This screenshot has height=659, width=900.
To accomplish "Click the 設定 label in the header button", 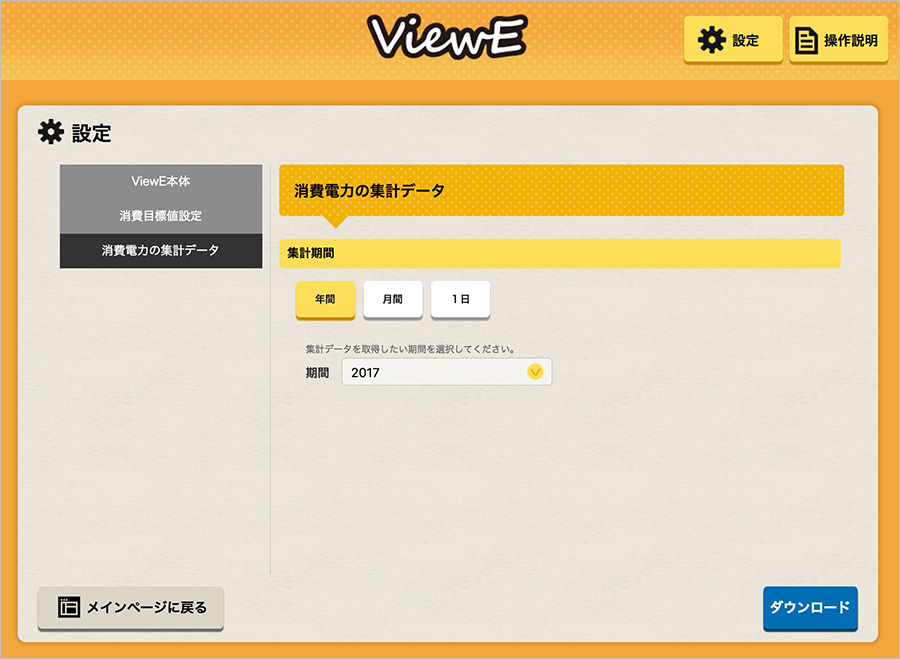I will pyautogui.click(x=746, y=41).
